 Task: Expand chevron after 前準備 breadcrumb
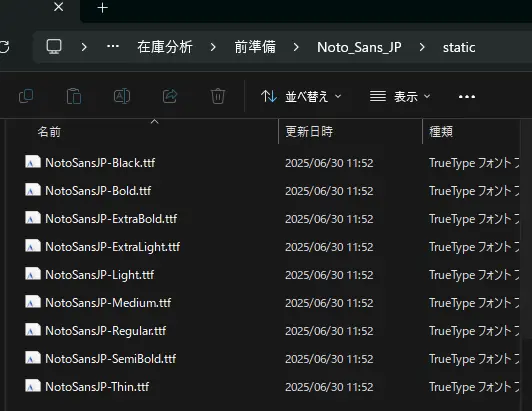296,47
